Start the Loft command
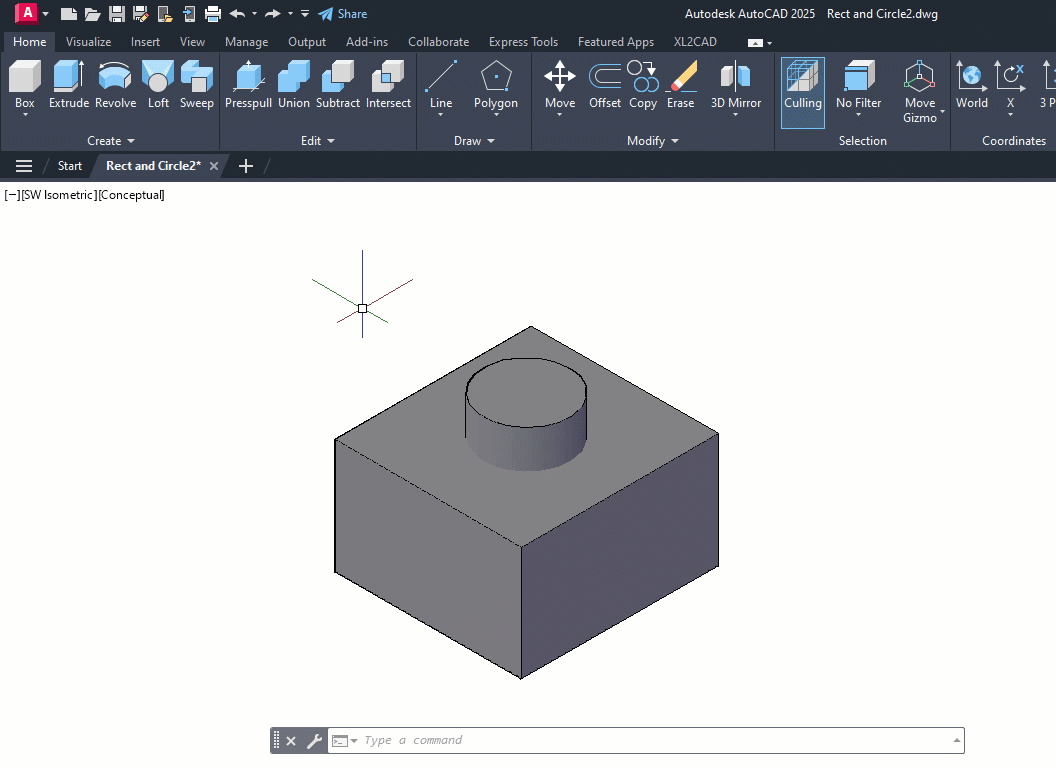The width and height of the screenshot is (1056, 768). click(158, 84)
